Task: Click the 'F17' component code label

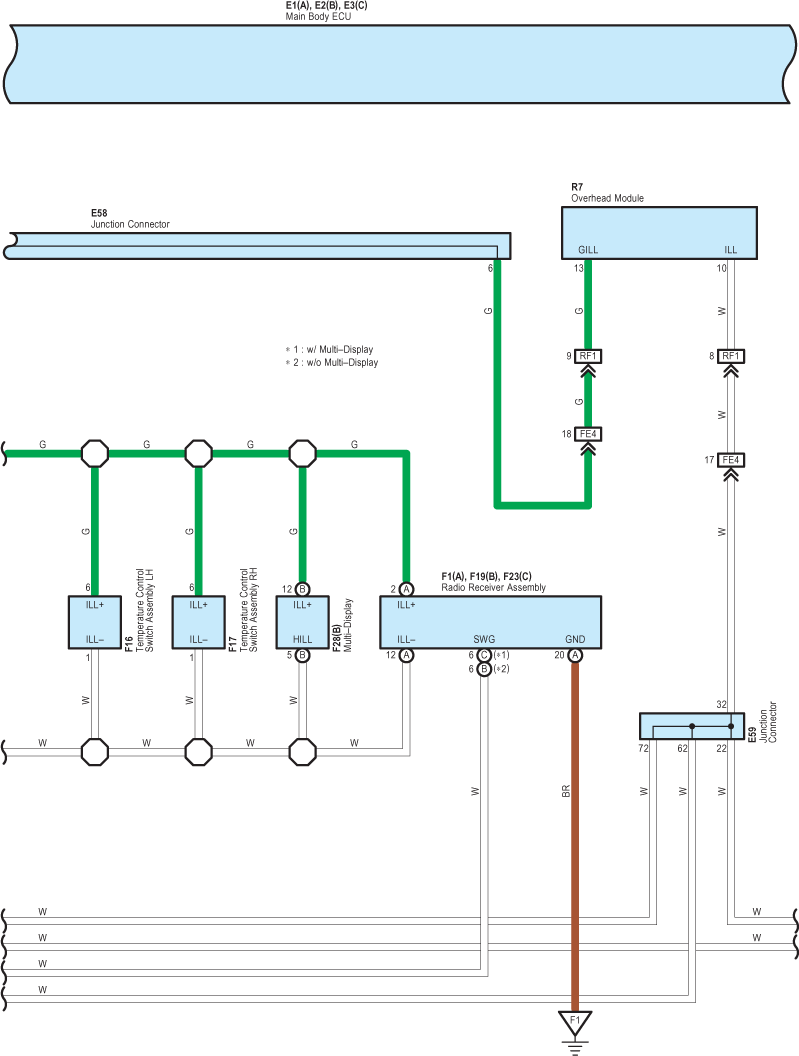Action: pos(233,644)
